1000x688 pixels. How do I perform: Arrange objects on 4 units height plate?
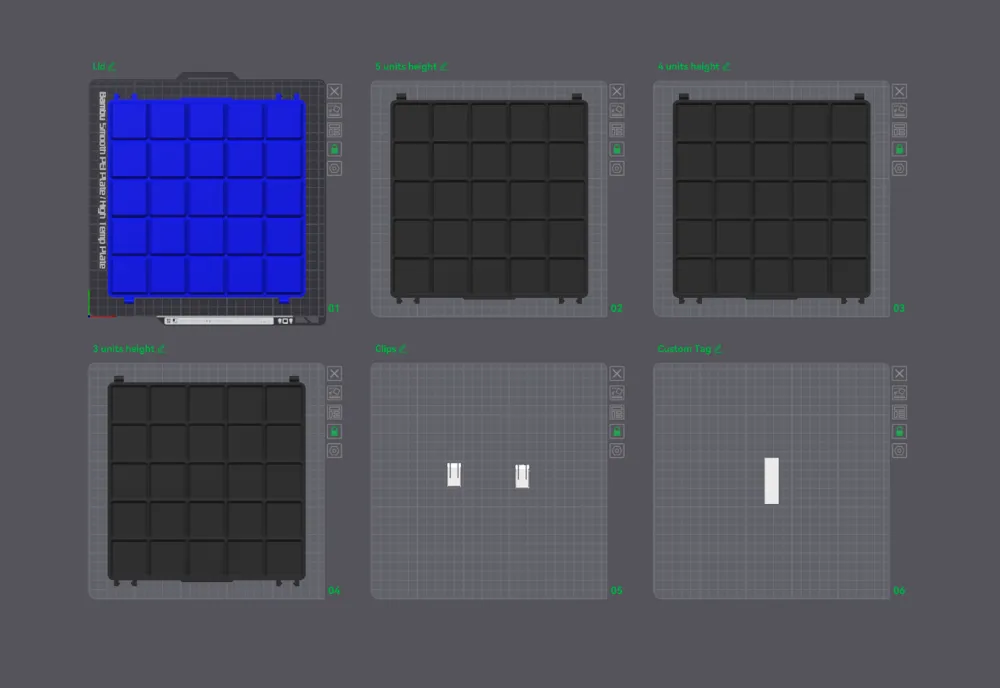pos(899,130)
